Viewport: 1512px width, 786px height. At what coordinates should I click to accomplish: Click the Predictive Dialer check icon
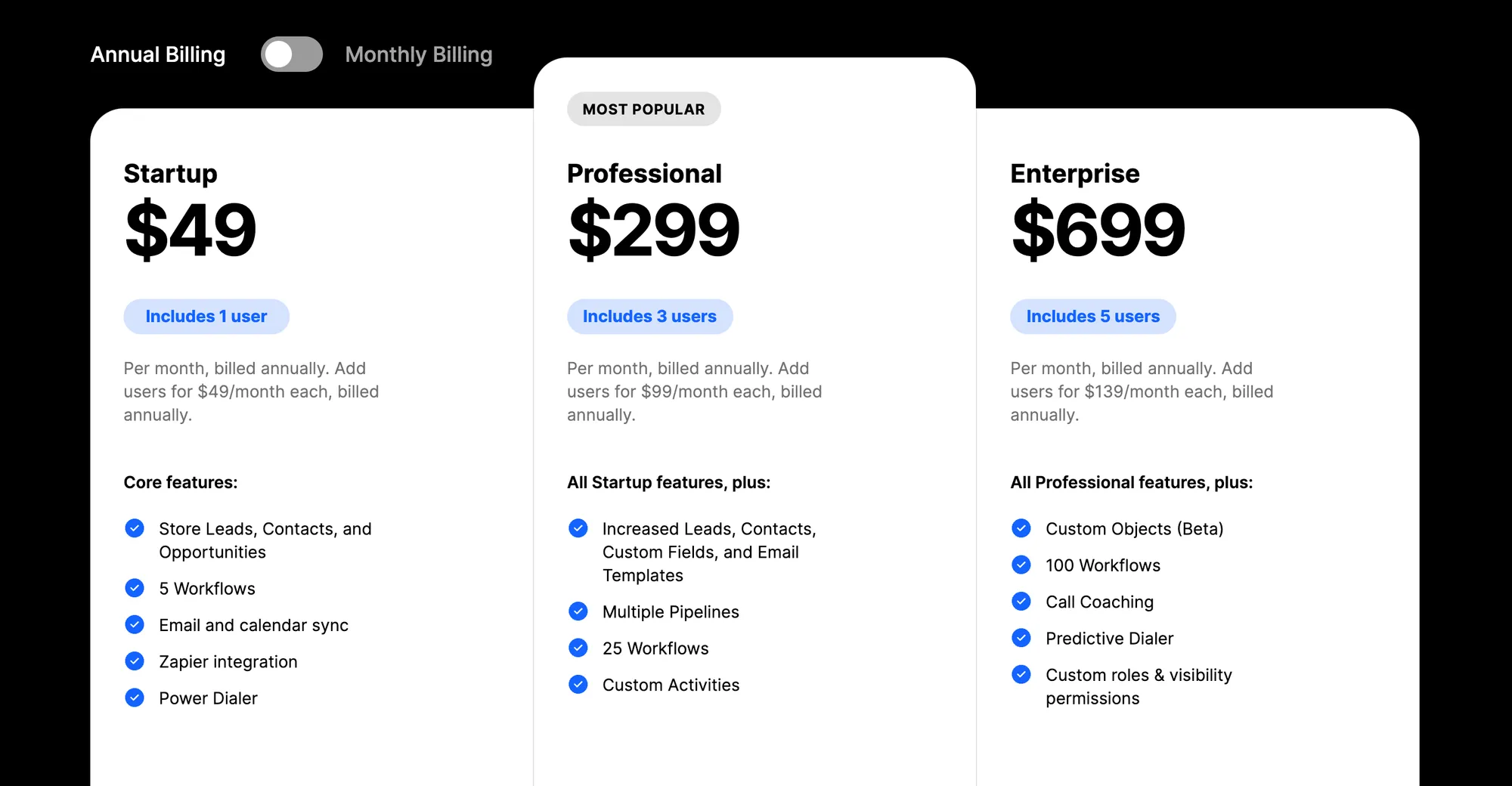(x=1021, y=637)
